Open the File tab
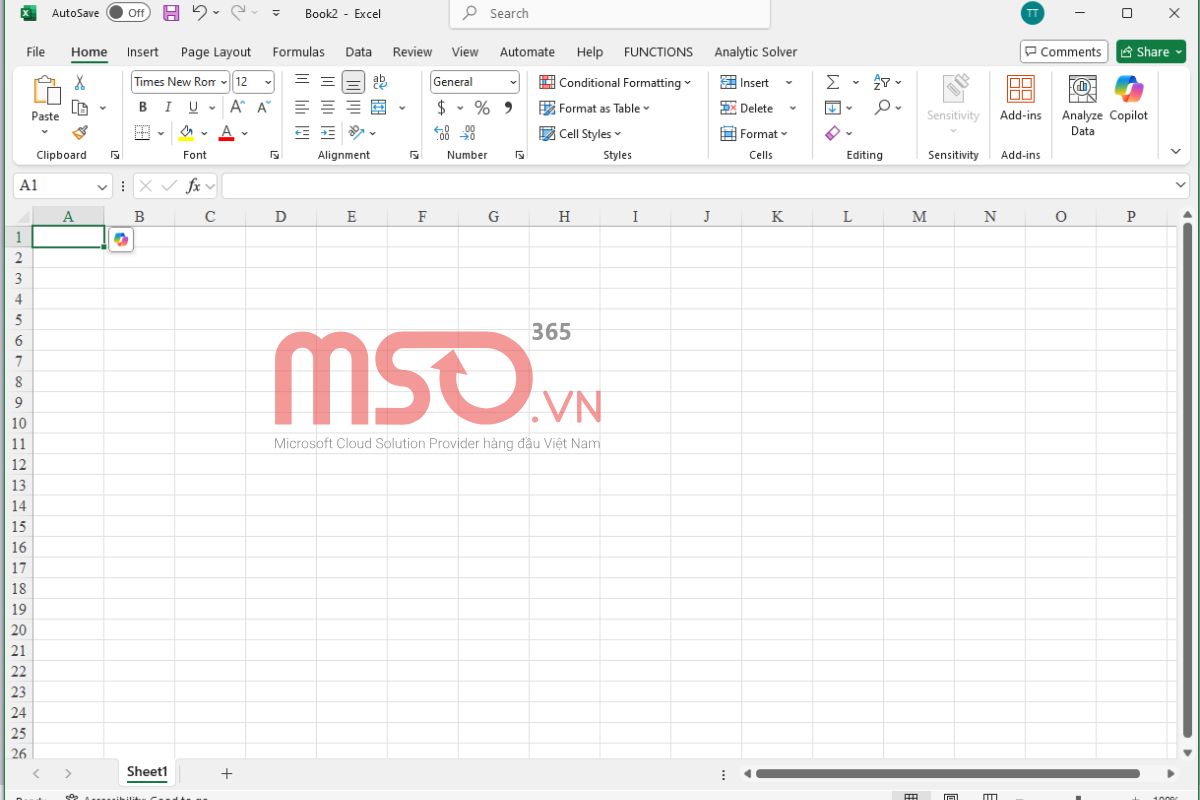1200x800 pixels. pos(36,52)
